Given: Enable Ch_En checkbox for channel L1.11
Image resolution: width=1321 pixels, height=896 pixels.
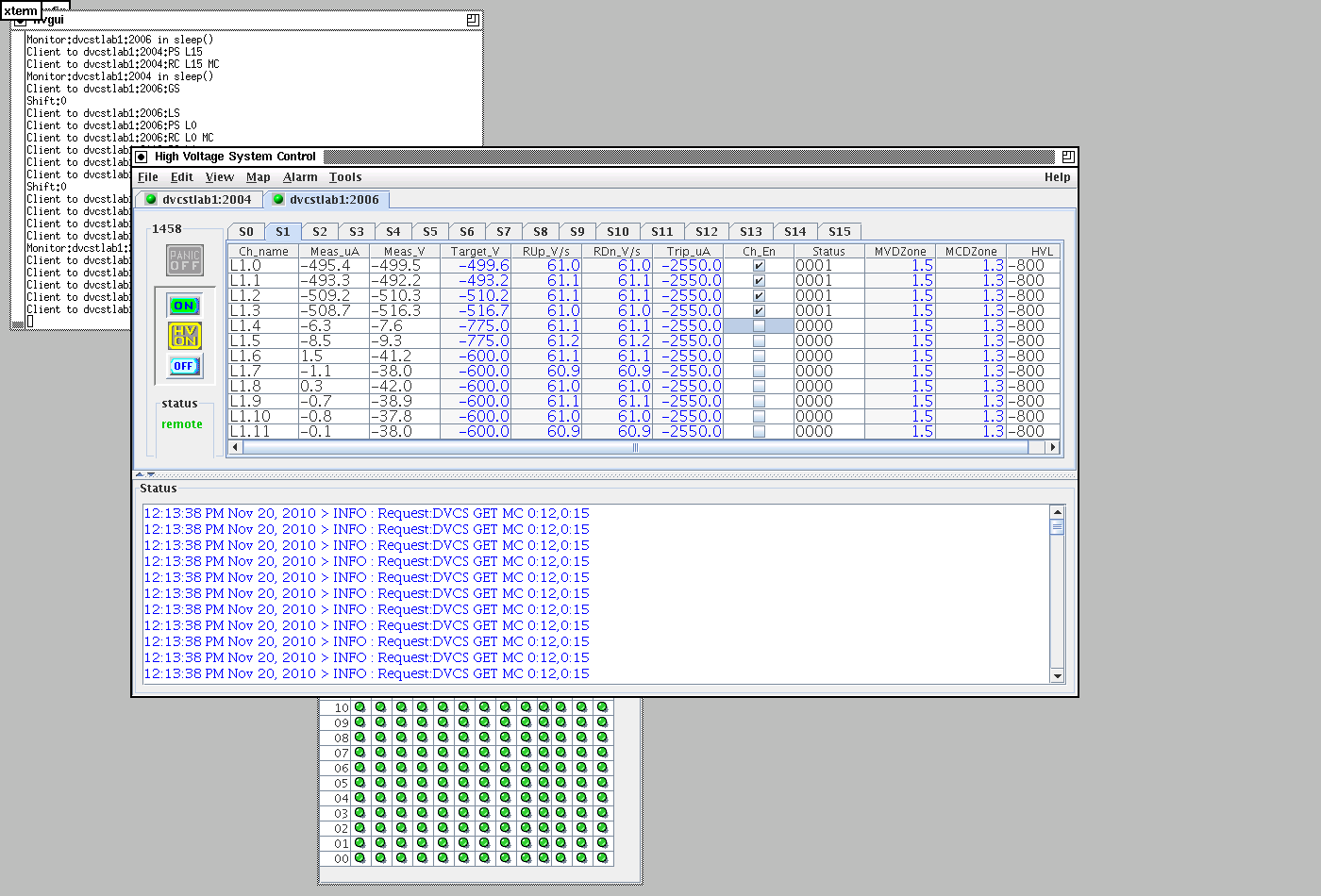Looking at the screenshot, I should pyautogui.click(x=759, y=432).
